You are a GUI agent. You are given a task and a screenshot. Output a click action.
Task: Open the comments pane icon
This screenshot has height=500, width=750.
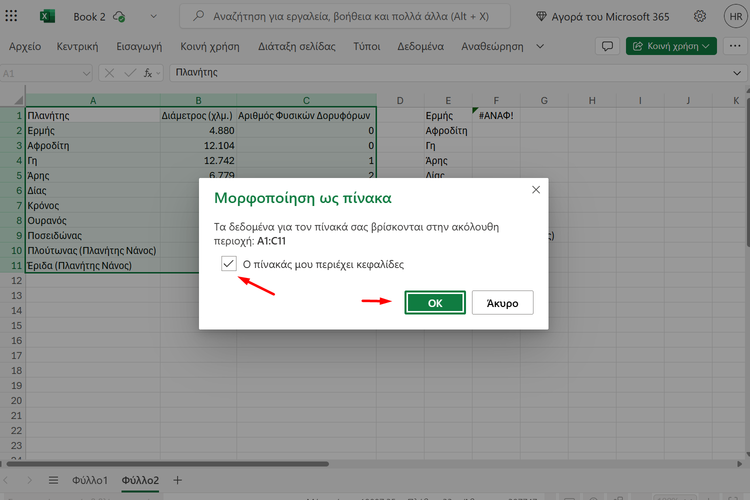605,46
